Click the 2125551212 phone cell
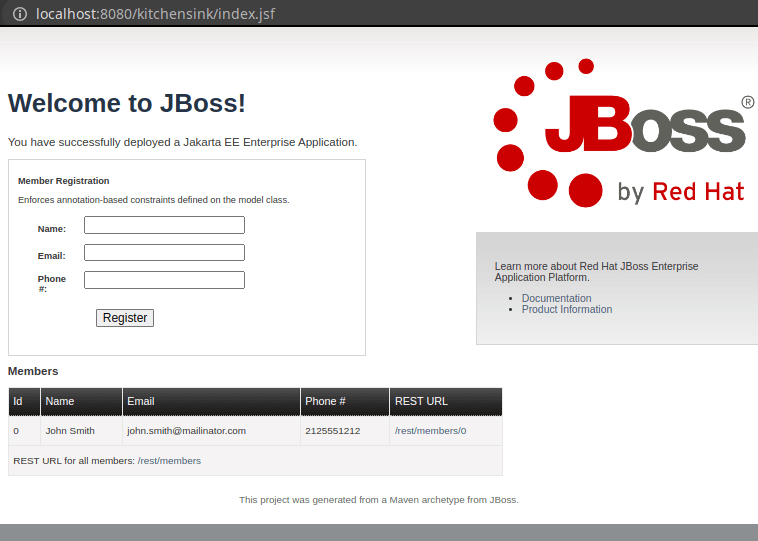Screen dimensions: 758x541 click(345, 431)
